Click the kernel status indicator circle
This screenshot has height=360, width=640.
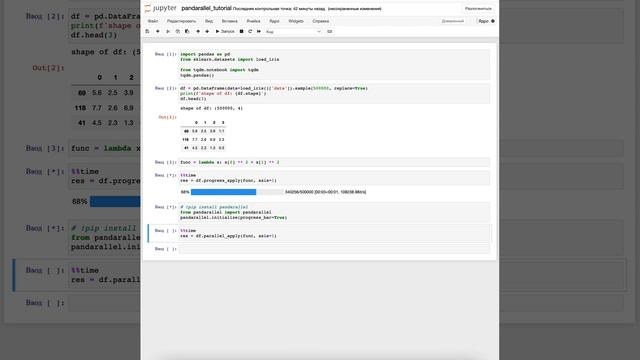click(x=493, y=21)
